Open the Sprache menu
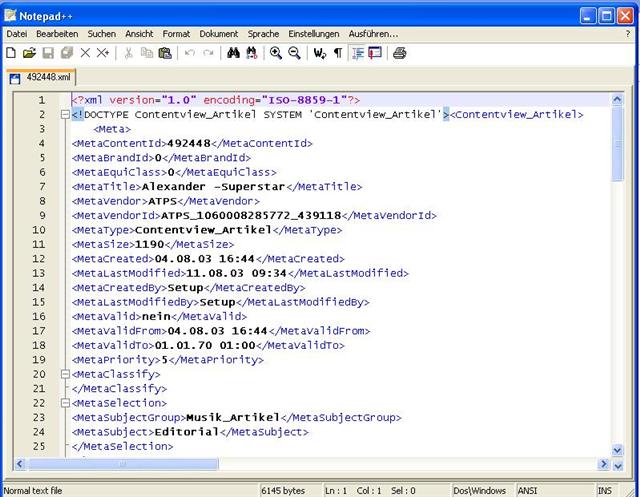Image resolution: width=640 pixels, height=497 pixels. click(263, 34)
